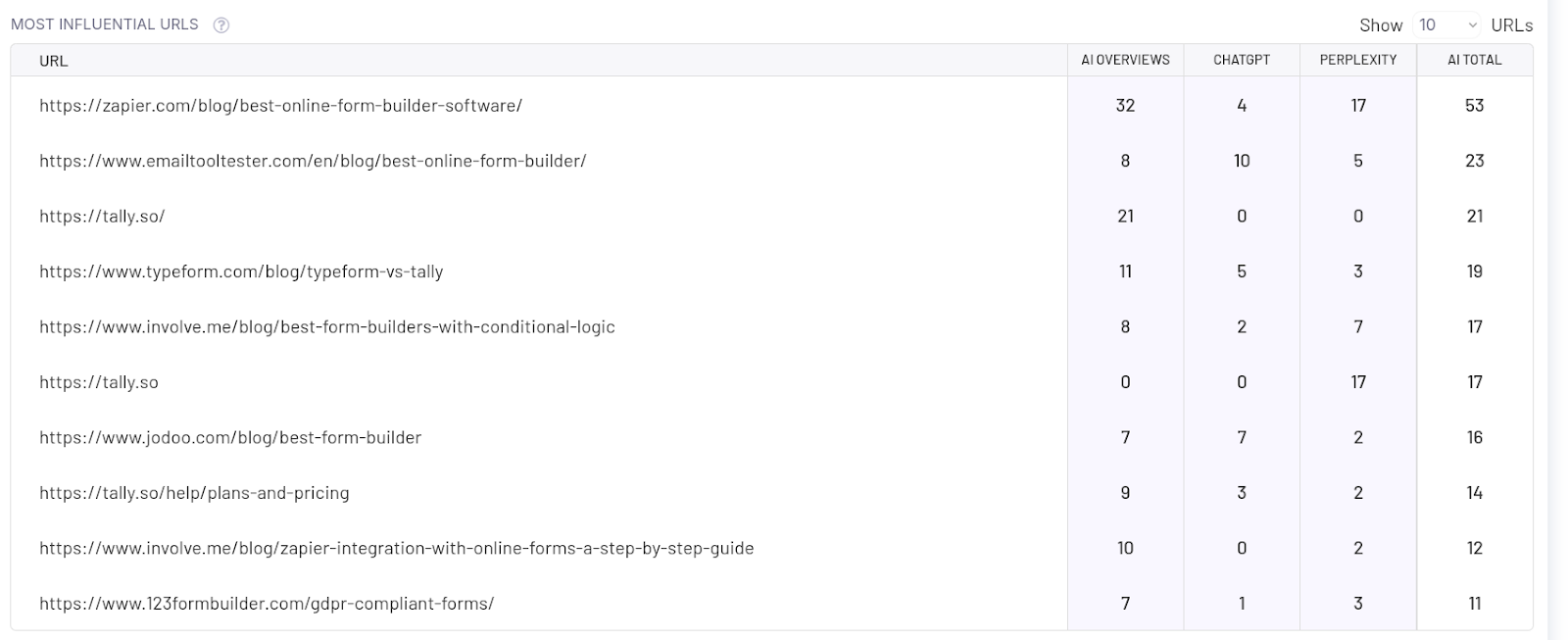
Task: Click AI Overviews value 32 in first row
Action: pyautogui.click(x=1125, y=106)
